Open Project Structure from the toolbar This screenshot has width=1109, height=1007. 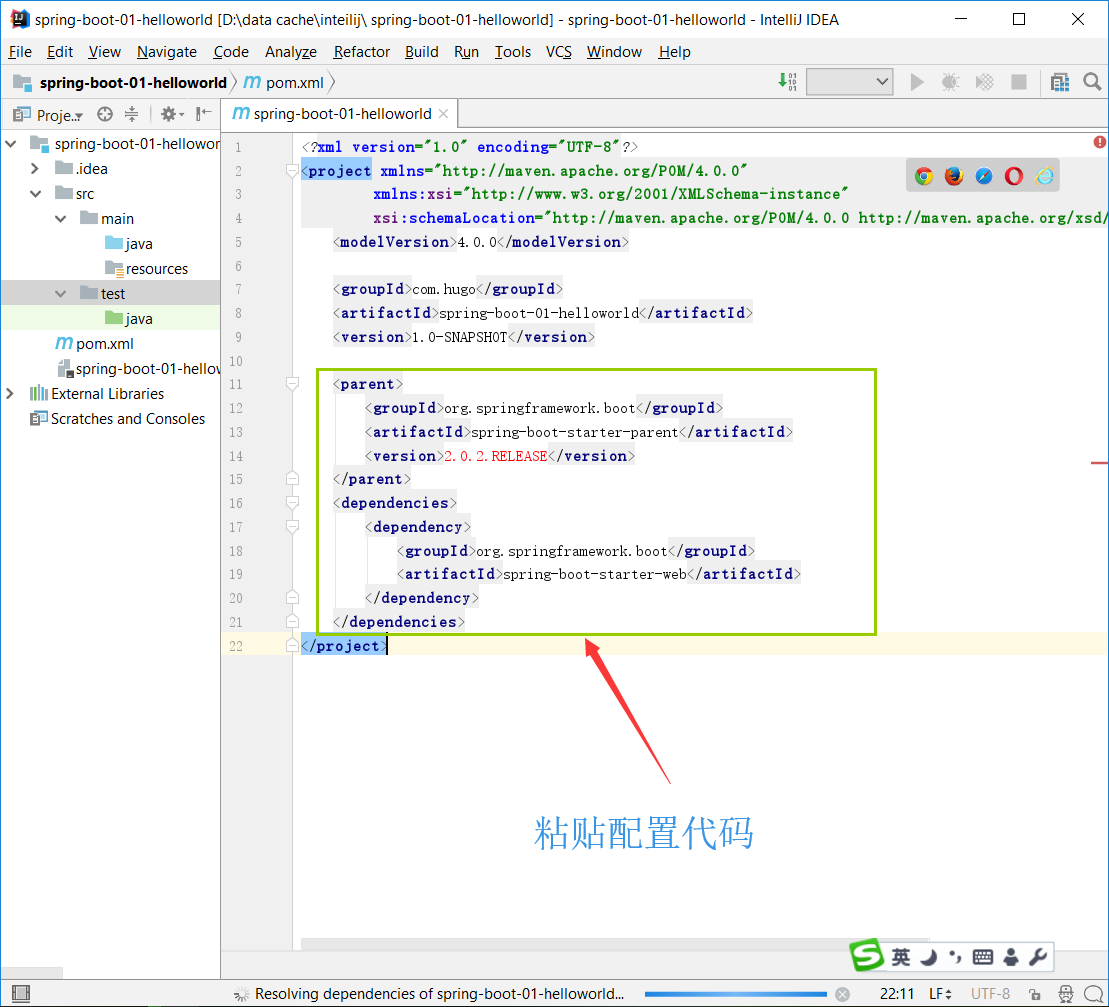pos(1060,82)
